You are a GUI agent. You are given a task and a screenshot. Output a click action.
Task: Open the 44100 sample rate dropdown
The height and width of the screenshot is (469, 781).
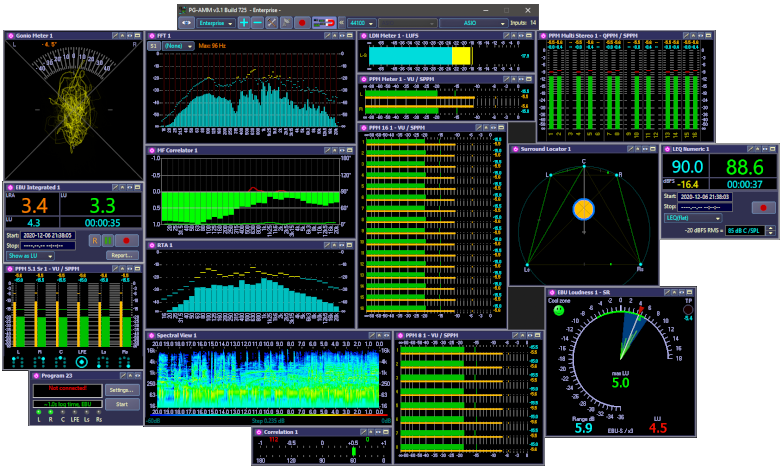361,22
